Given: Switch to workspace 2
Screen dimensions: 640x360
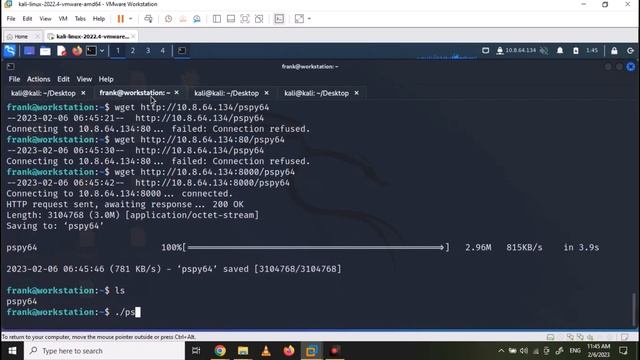Looking at the screenshot, I should (133, 51).
